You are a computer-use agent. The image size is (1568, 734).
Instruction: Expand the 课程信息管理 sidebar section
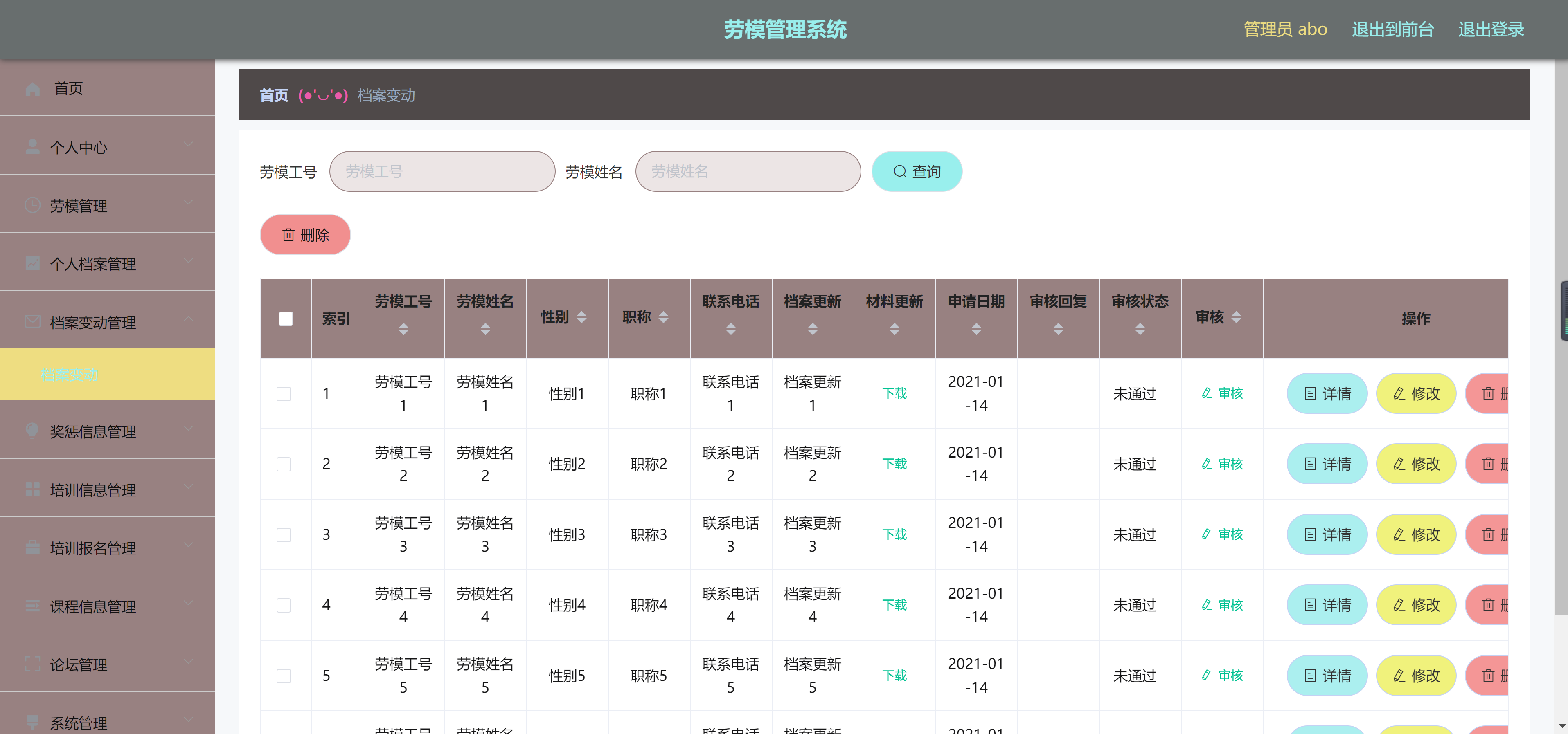93,606
